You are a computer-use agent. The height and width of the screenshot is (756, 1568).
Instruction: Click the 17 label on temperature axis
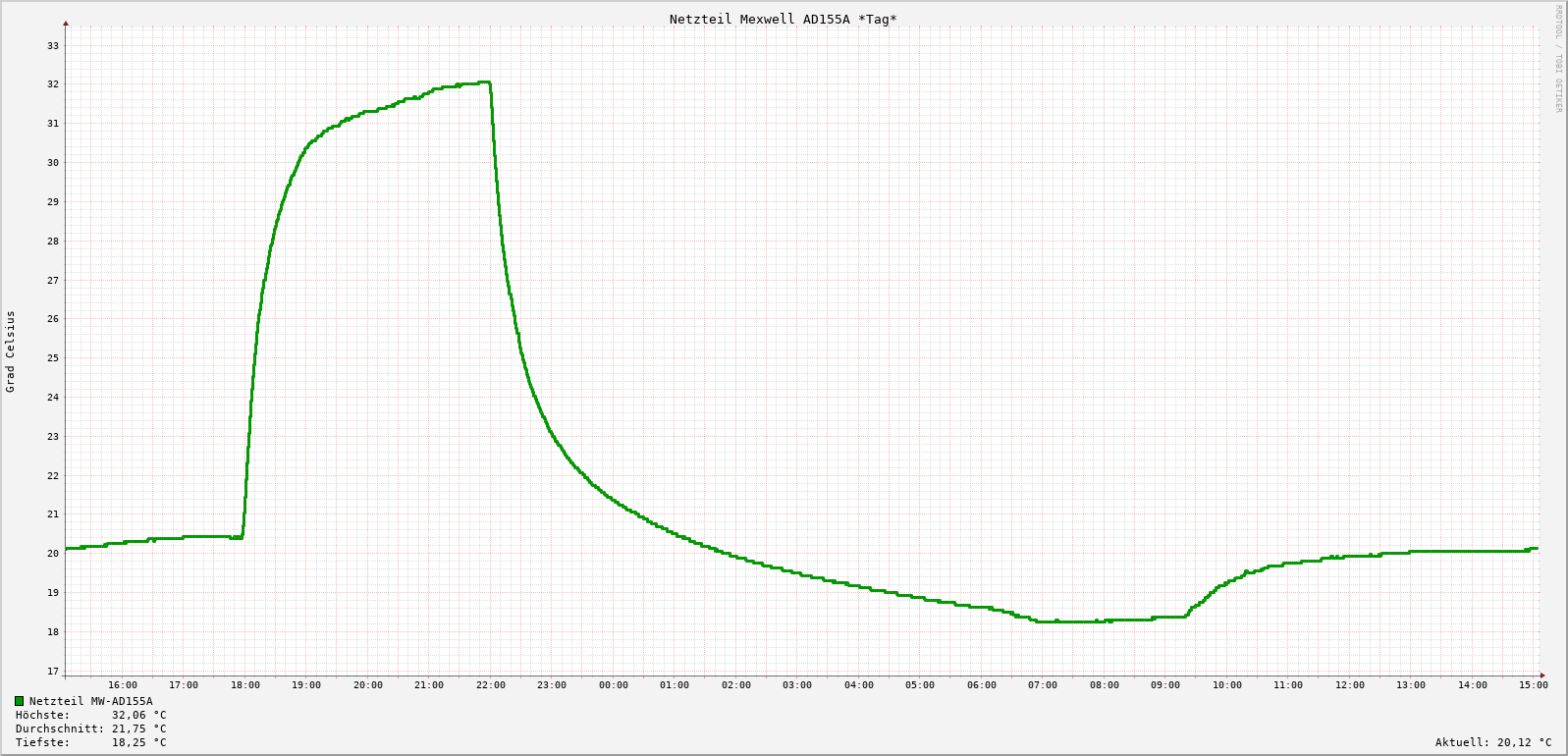(53, 672)
